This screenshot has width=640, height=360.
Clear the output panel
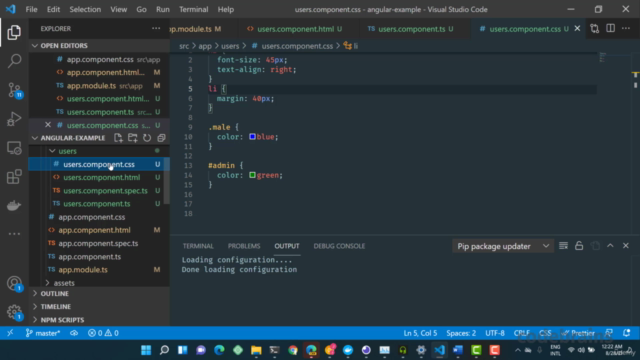(563, 246)
